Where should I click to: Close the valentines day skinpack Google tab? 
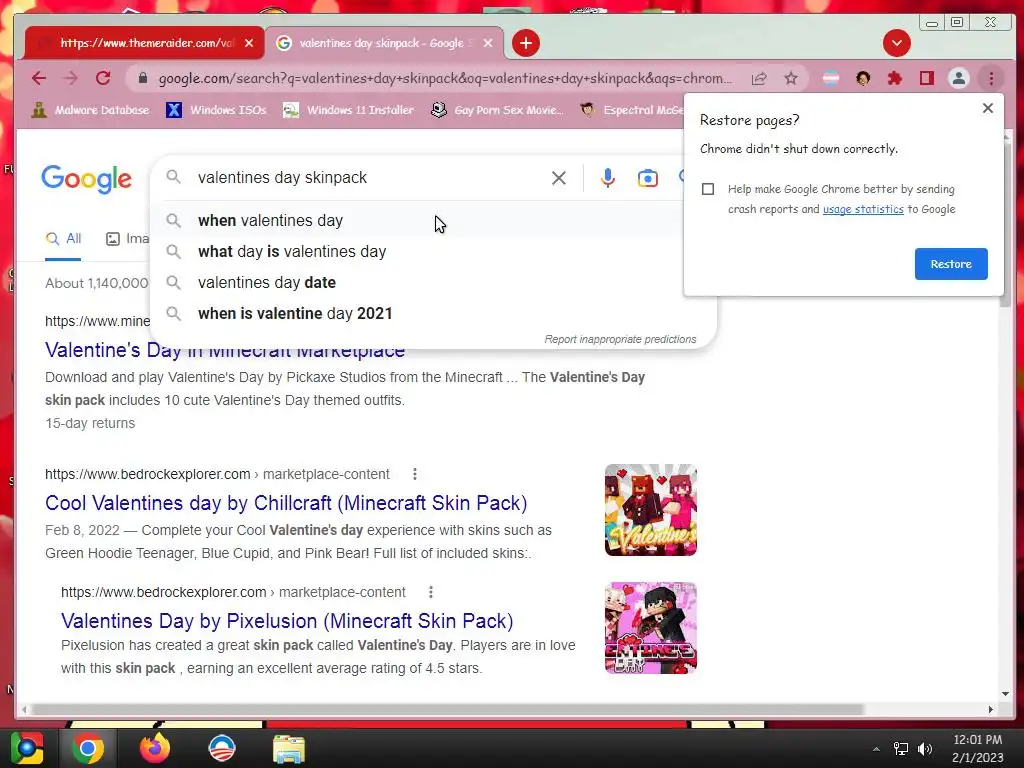coord(488,43)
